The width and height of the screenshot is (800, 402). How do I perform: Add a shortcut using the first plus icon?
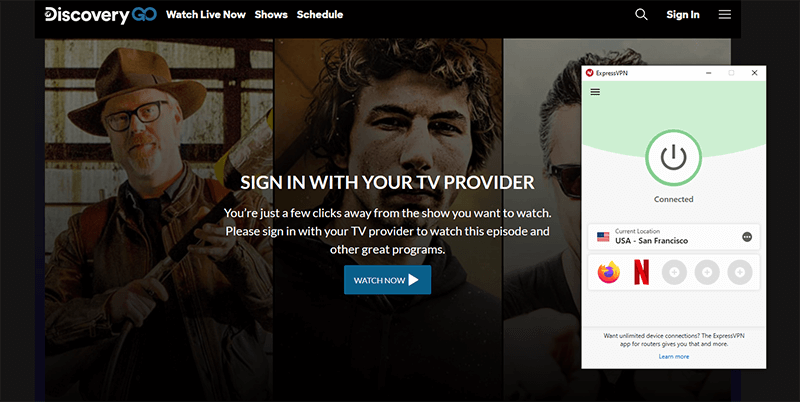coord(674,272)
